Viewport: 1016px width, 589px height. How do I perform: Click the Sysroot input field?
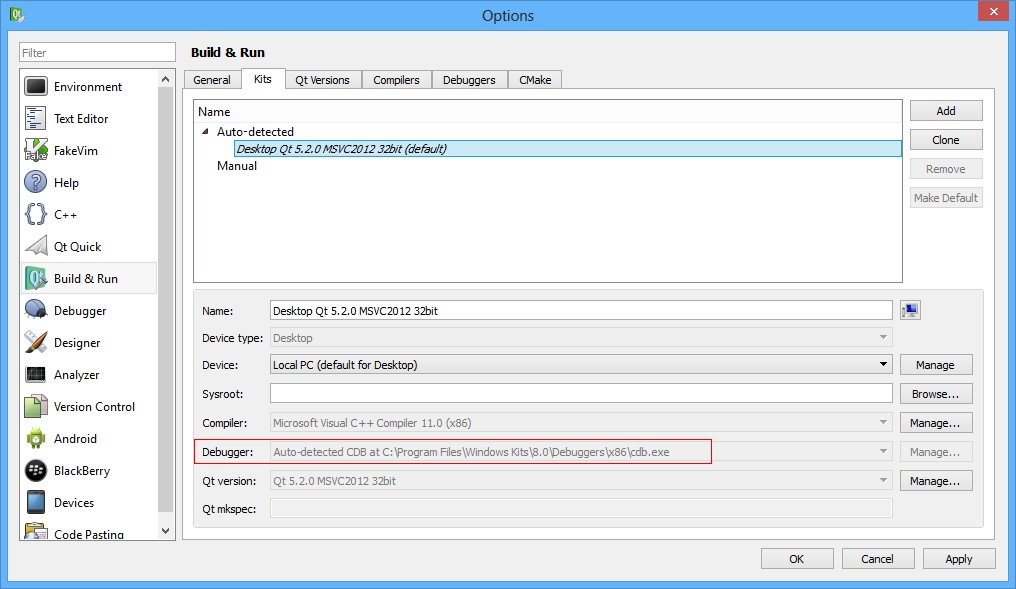point(581,393)
